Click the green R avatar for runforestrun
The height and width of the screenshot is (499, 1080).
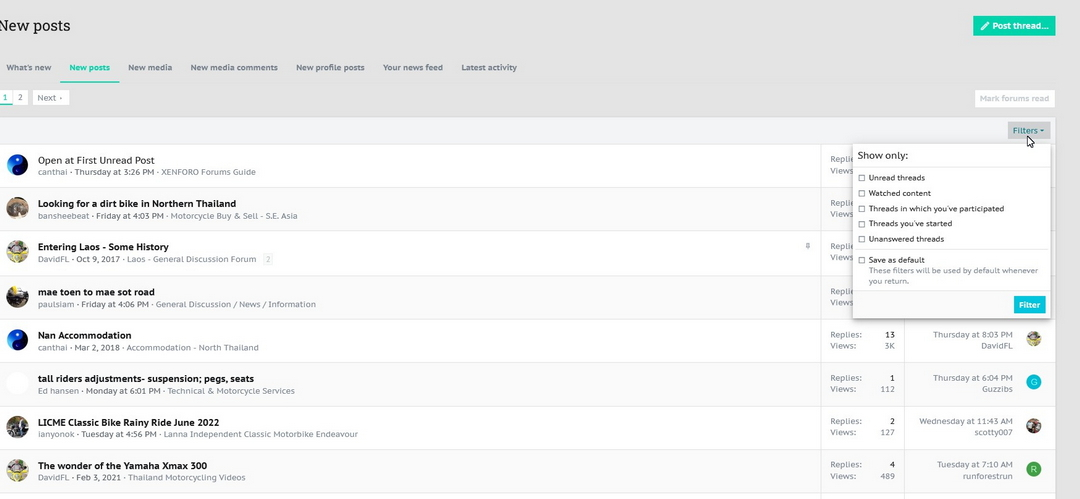[x=1034, y=469]
